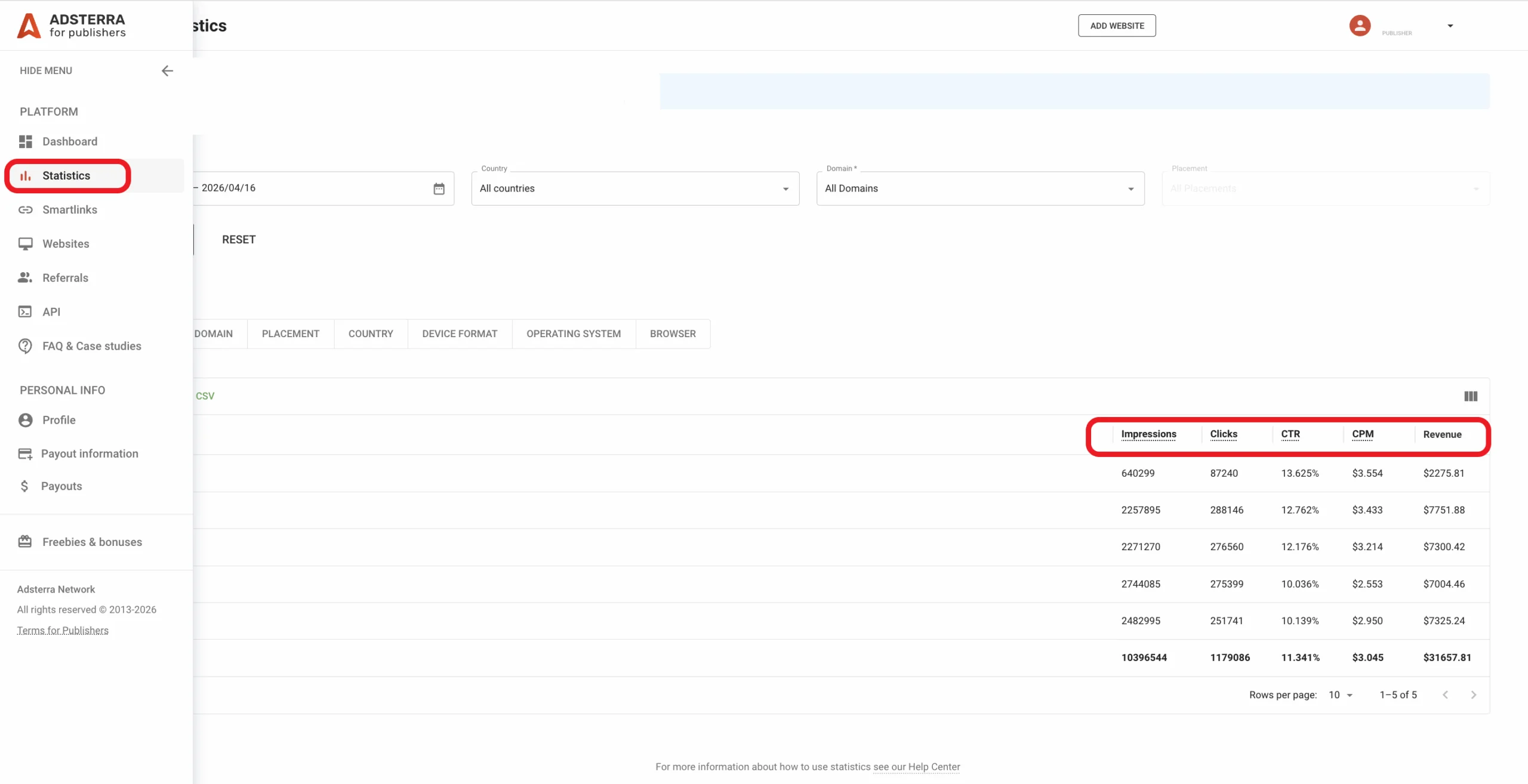This screenshot has width=1528, height=784.
Task: Open the API section in sidebar
Action: (51, 311)
